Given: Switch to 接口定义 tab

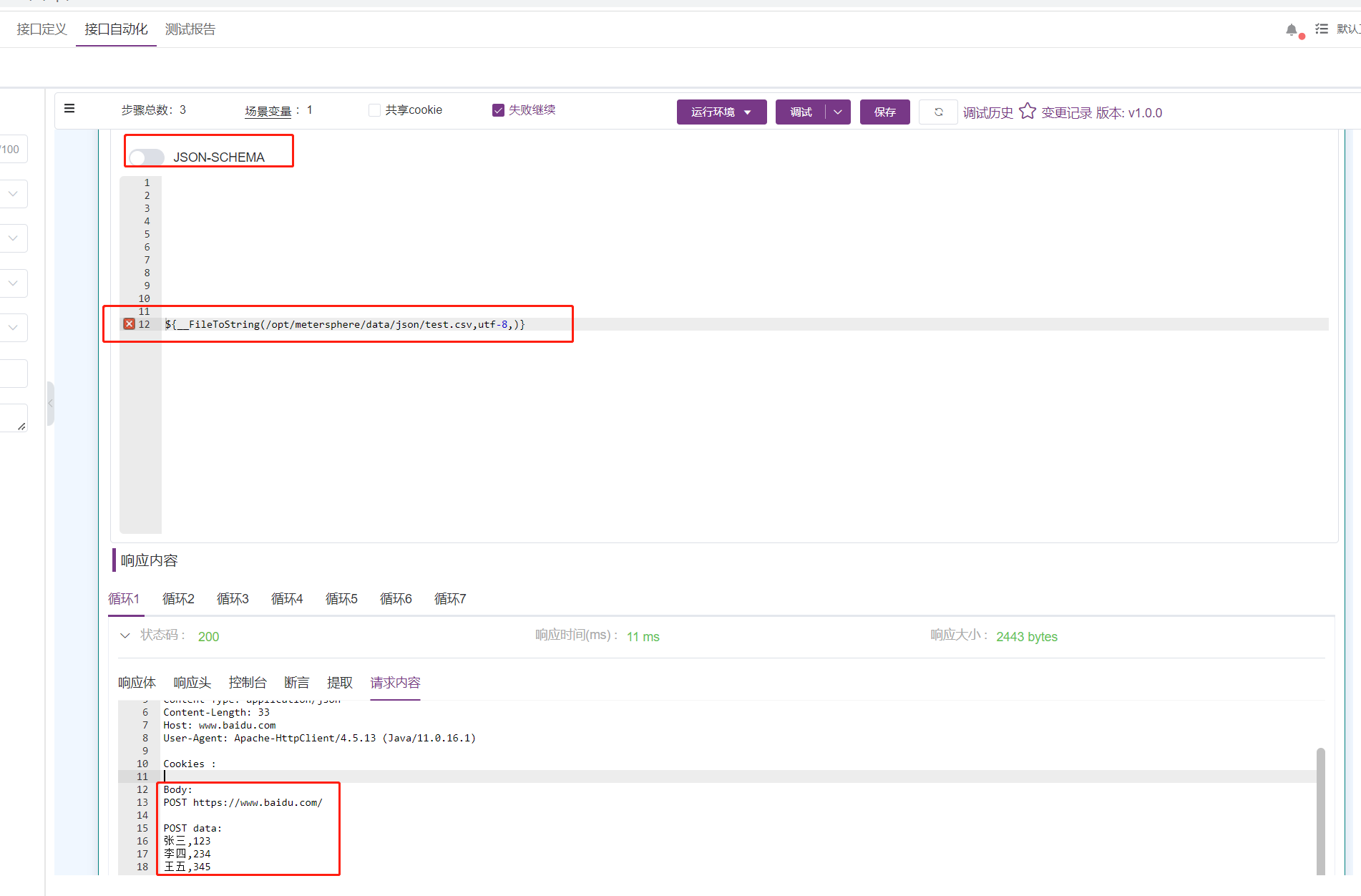Looking at the screenshot, I should click(x=42, y=29).
